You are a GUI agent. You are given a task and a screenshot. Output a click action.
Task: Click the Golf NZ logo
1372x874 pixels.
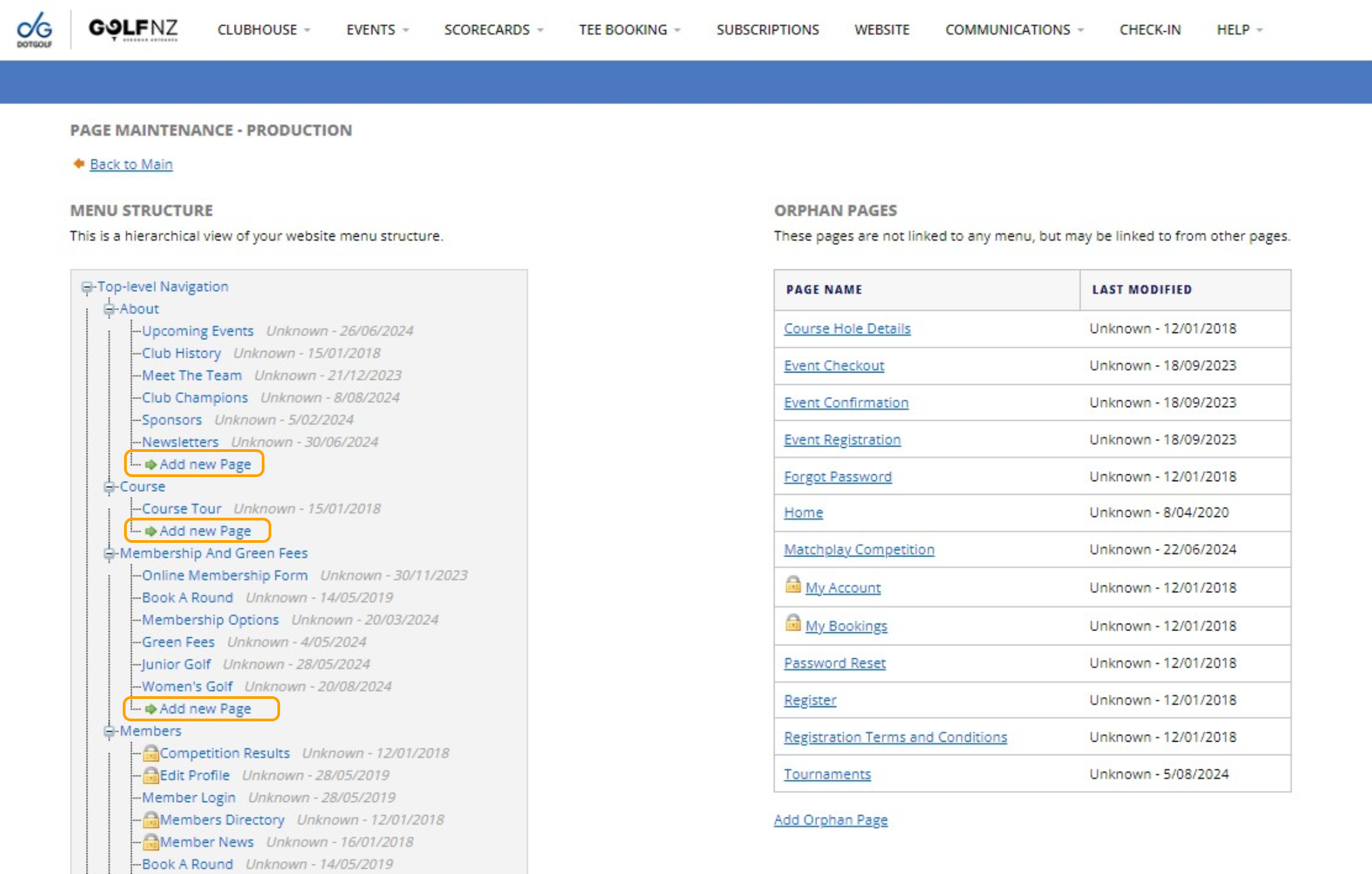(133, 29)
